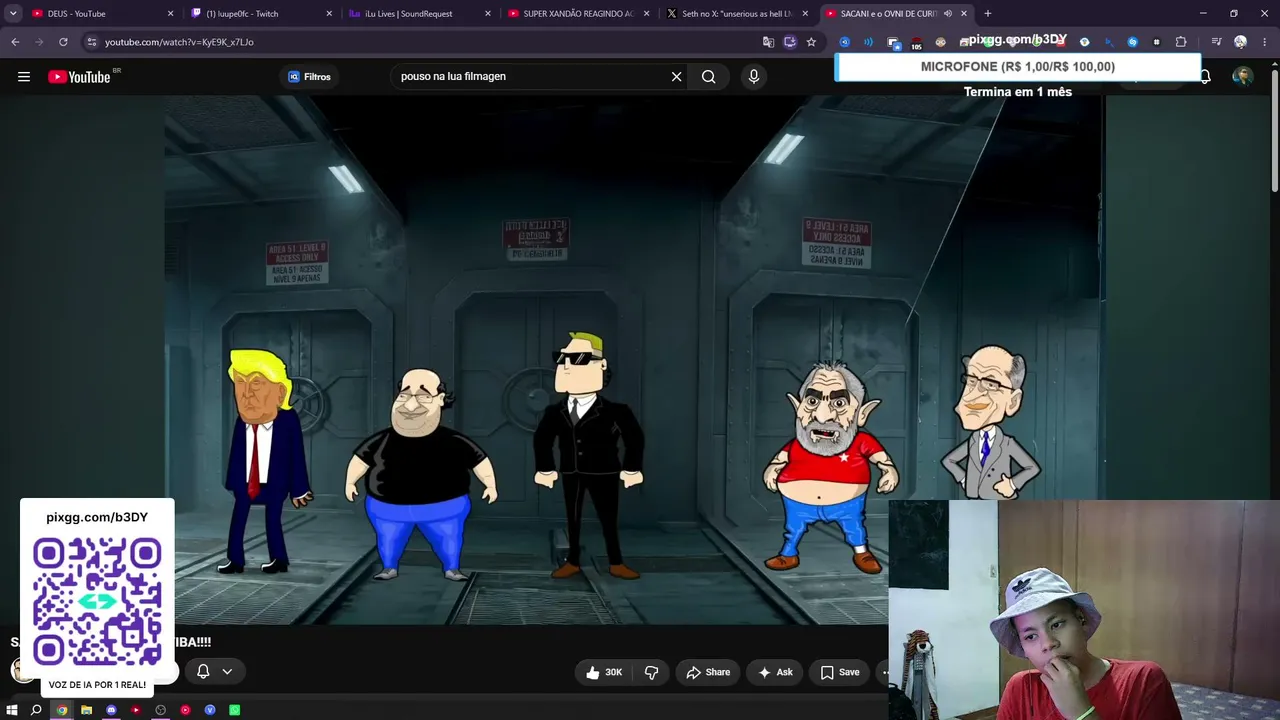1280x720 pixels.
Task: Open the media controls toolbar button
Action: (1216, 42)
